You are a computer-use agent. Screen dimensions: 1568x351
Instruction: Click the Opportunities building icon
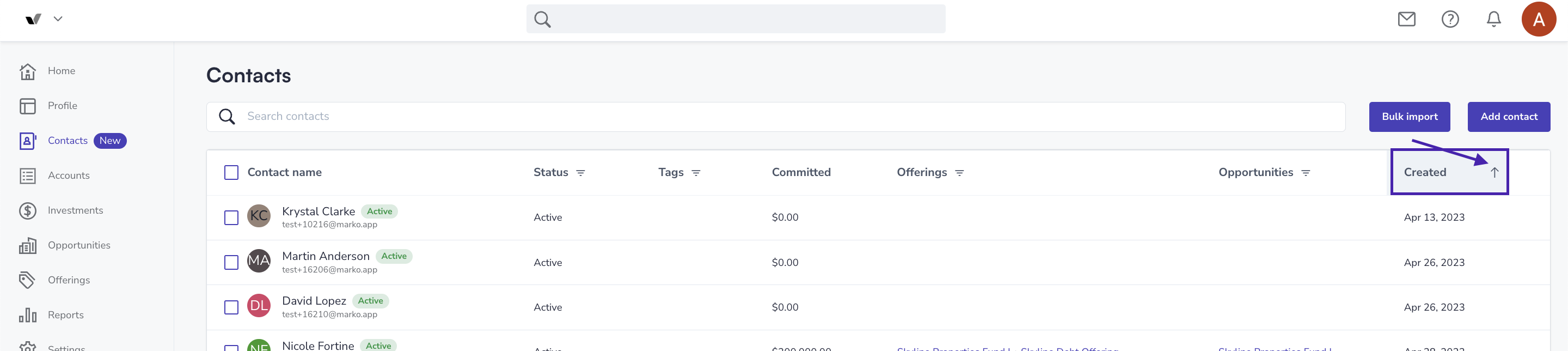(27, 246)
